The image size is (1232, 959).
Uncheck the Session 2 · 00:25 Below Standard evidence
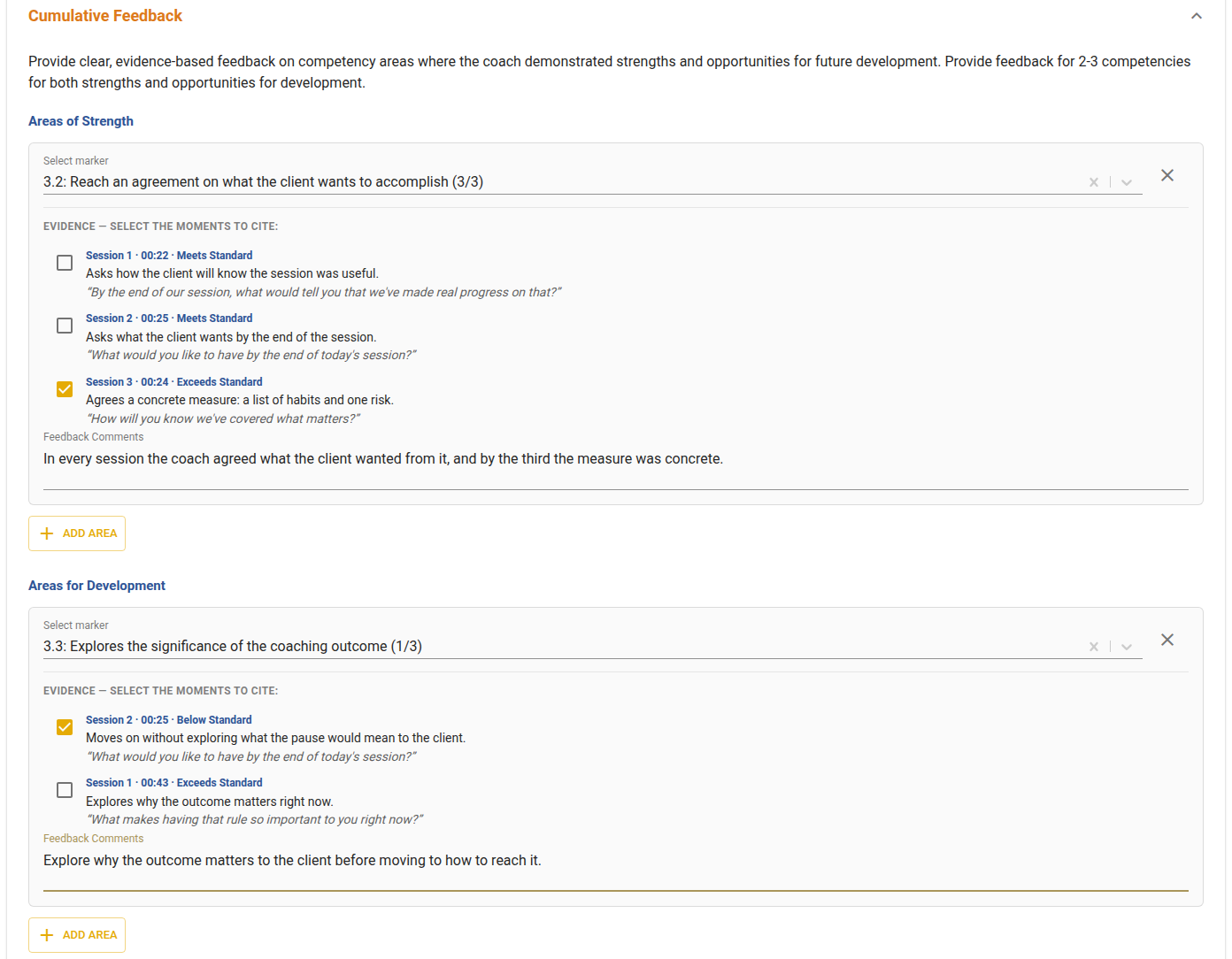(x=65, y=727)
